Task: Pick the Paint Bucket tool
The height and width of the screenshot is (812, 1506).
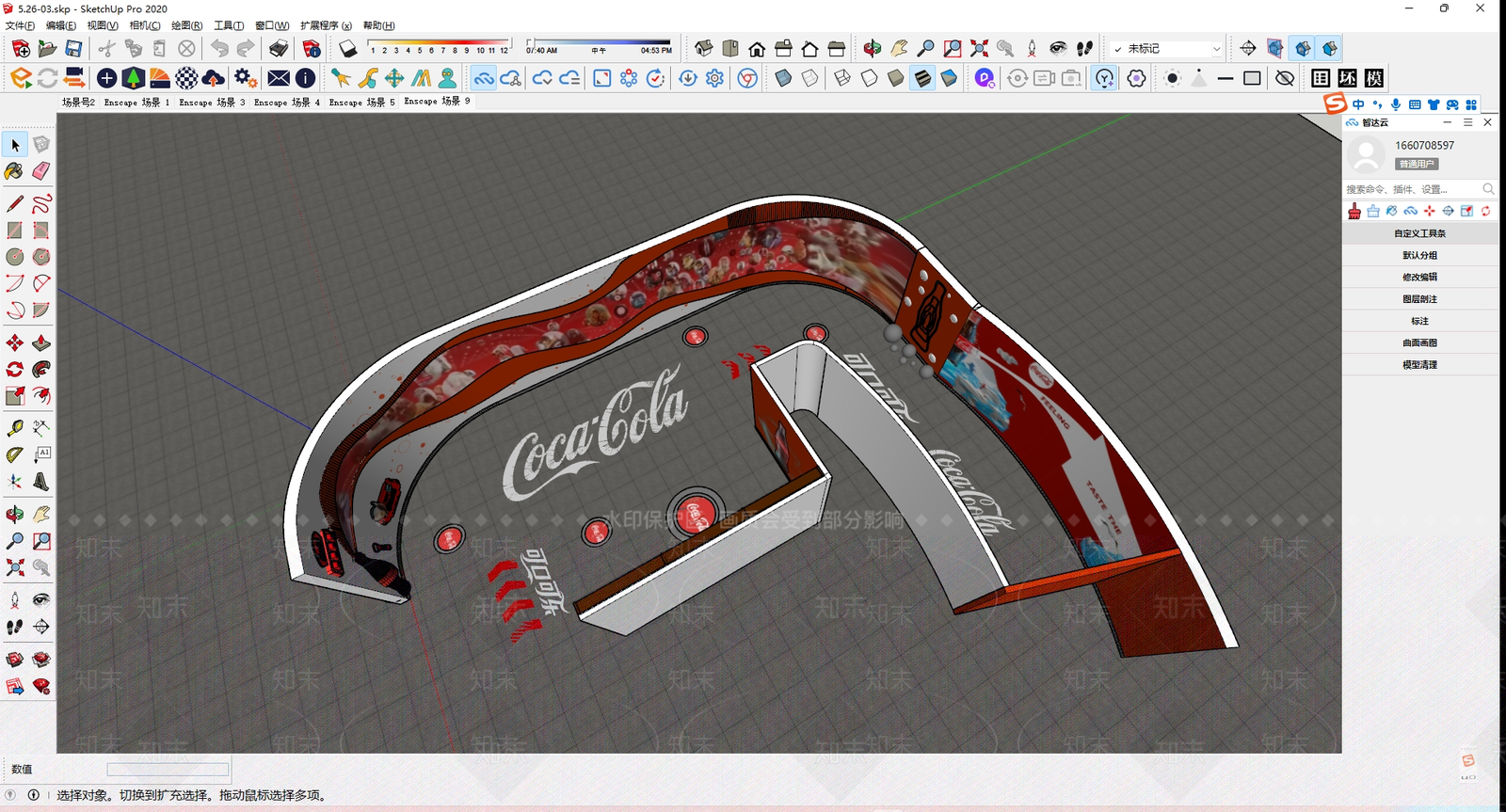Action: (14, 171)
